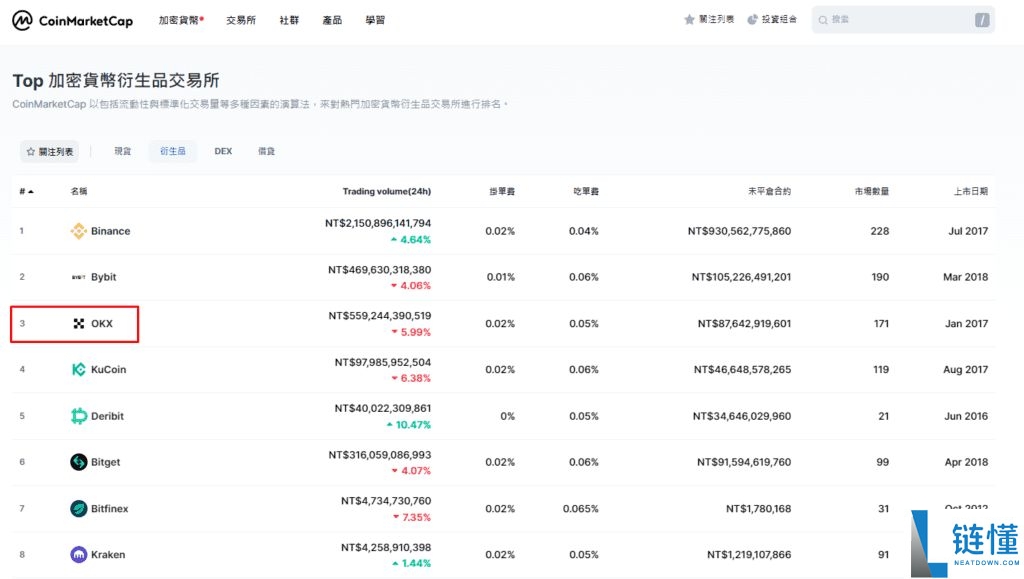Image resolution: width=1024 pixels, height=579 pixels.
Task: Sort by 吃單費 column header
Action: click(x=586, y=191)
